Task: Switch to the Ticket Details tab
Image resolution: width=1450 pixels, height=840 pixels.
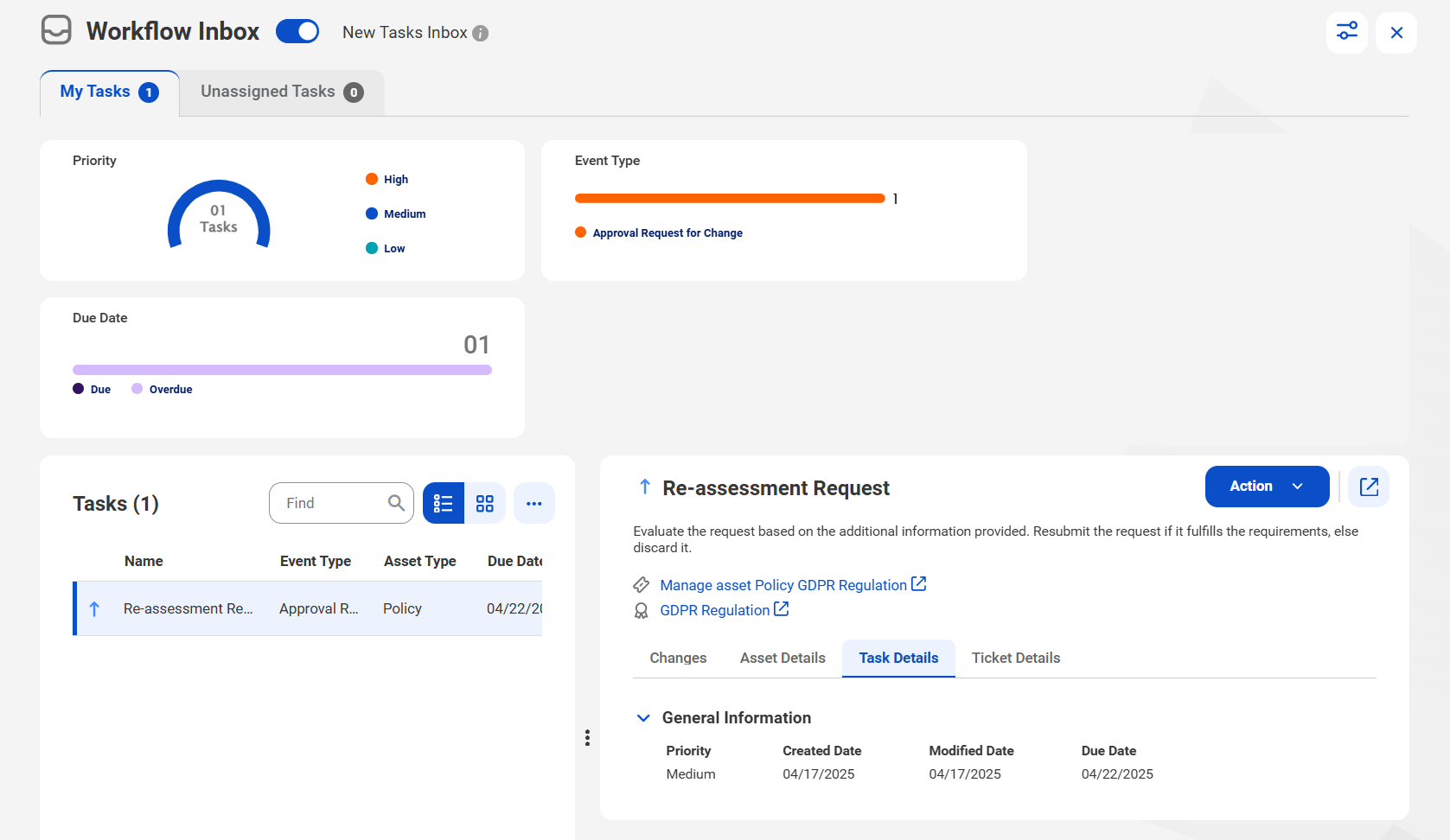Action: click(x=1016, y=658)
